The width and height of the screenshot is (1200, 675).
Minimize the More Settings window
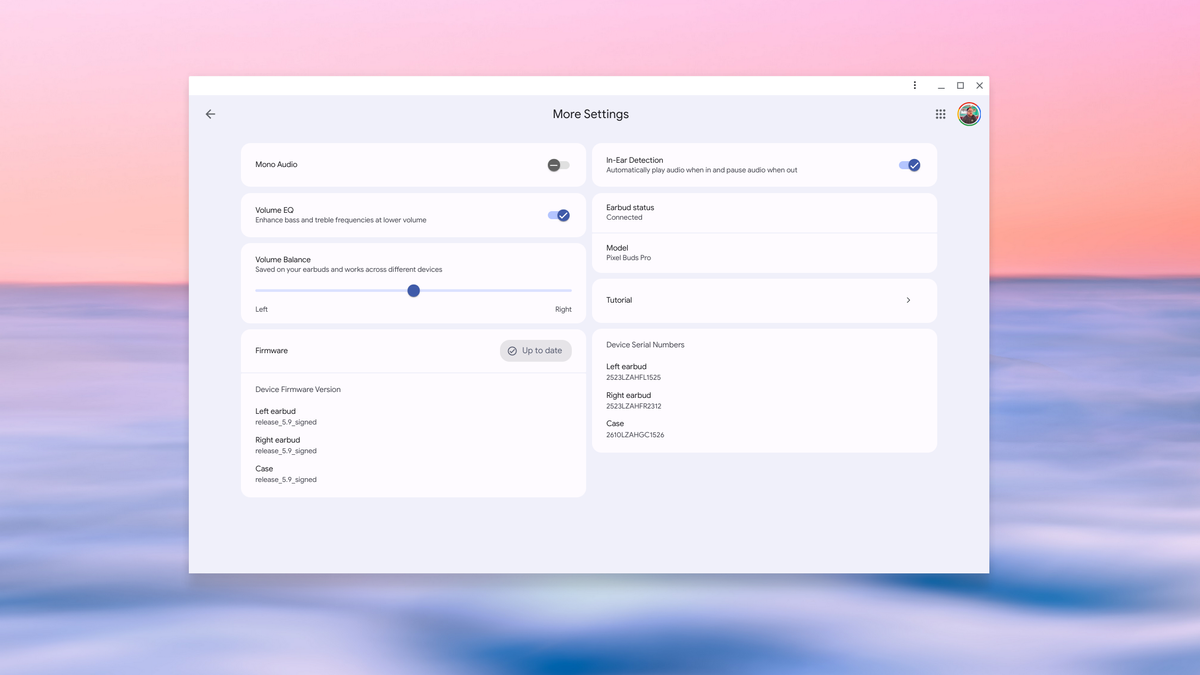941,86
